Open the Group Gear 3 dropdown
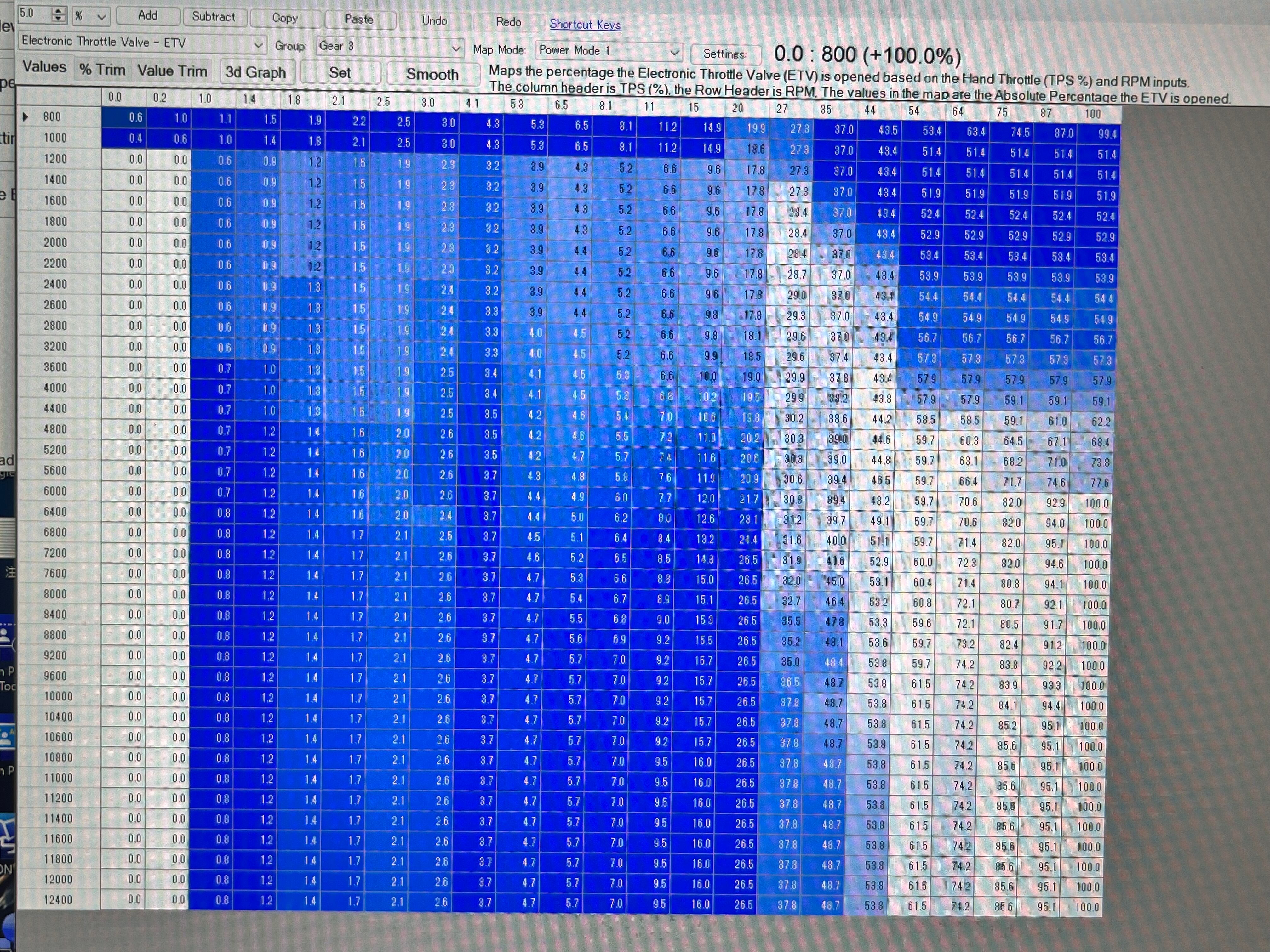Screen dimensions: 1270x952 click(456, 48)
